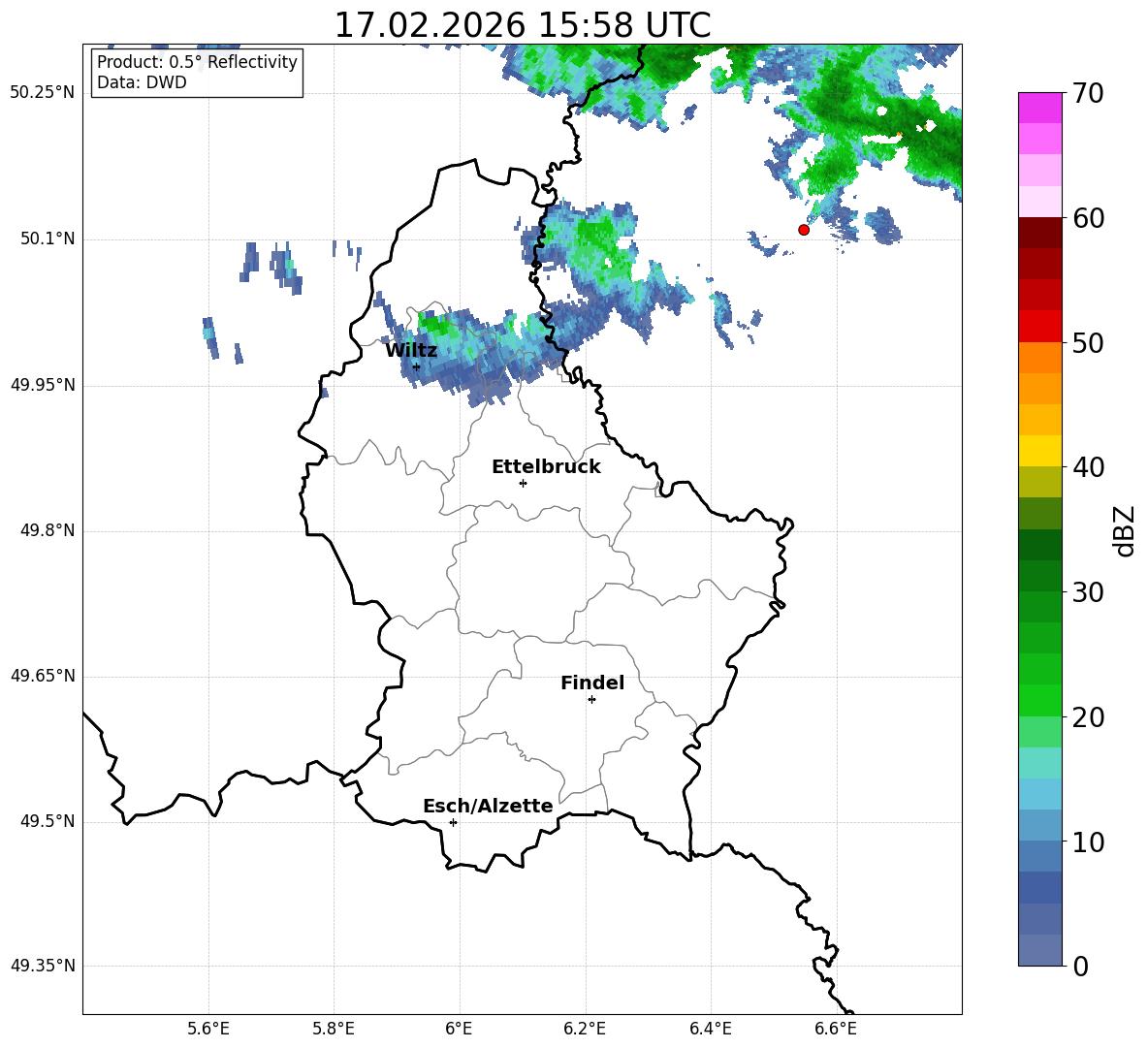The image size is (1148, 1048).
Task: Click the 20 value on the colorbar
Action: tap(1088, 717)
